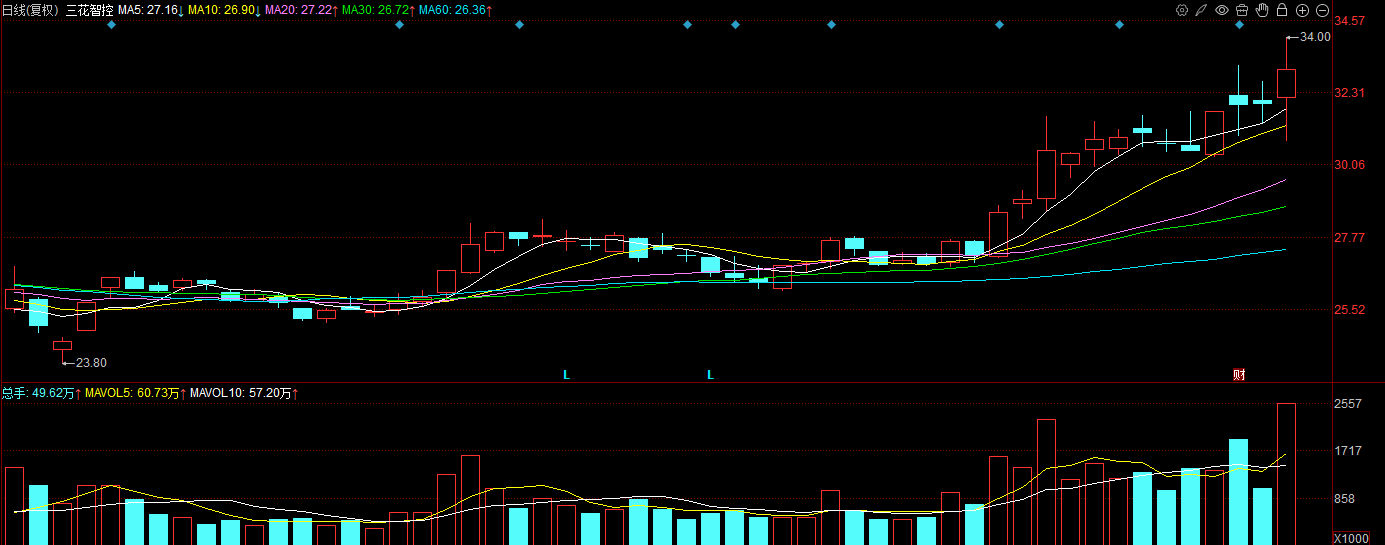Viewport: 1385px width, 545px height.
Task: Click the first cyan L marker
Action: pyautogui.click(x=566, y=375)
